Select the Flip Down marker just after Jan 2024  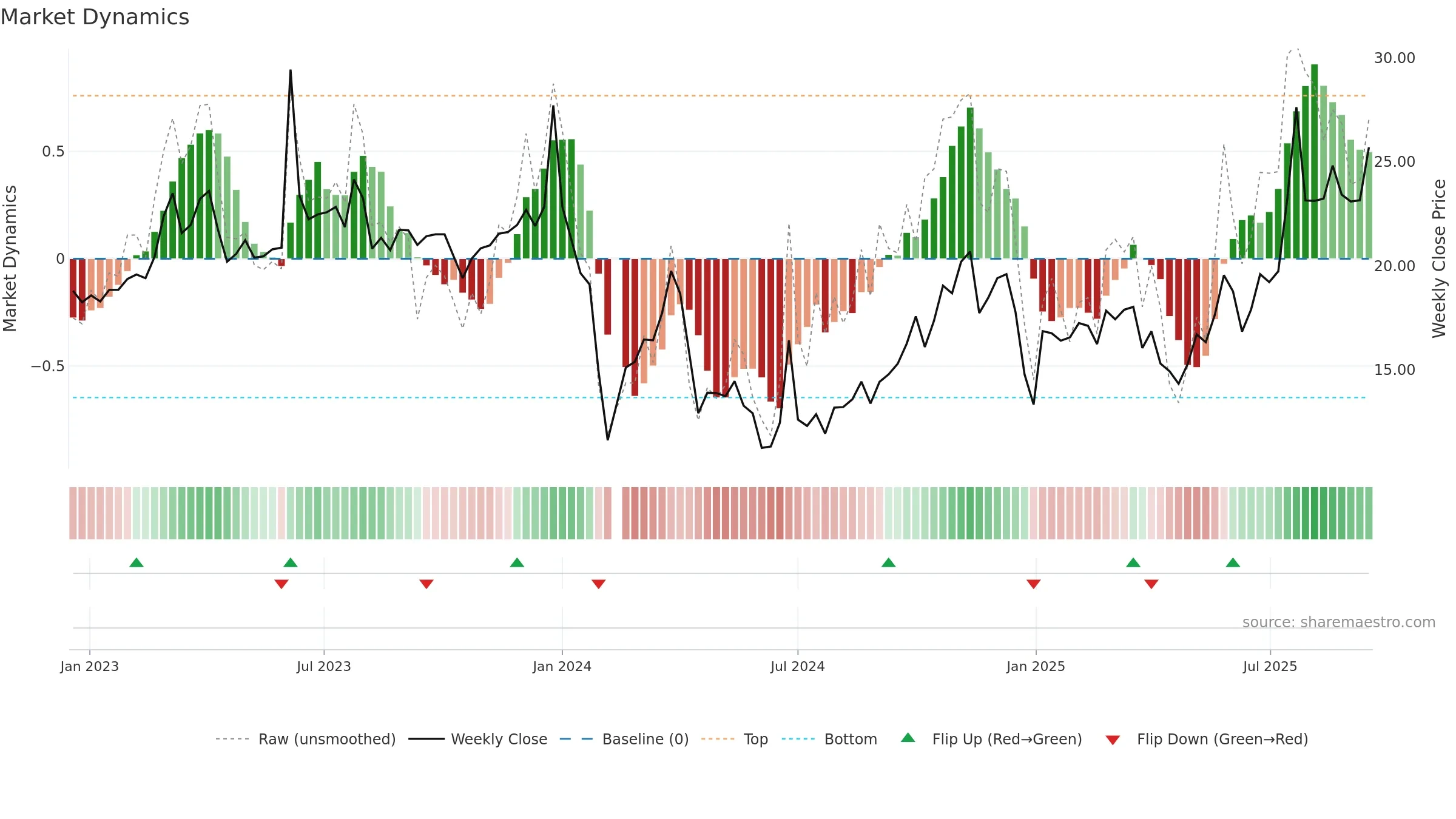pos(599,584)
